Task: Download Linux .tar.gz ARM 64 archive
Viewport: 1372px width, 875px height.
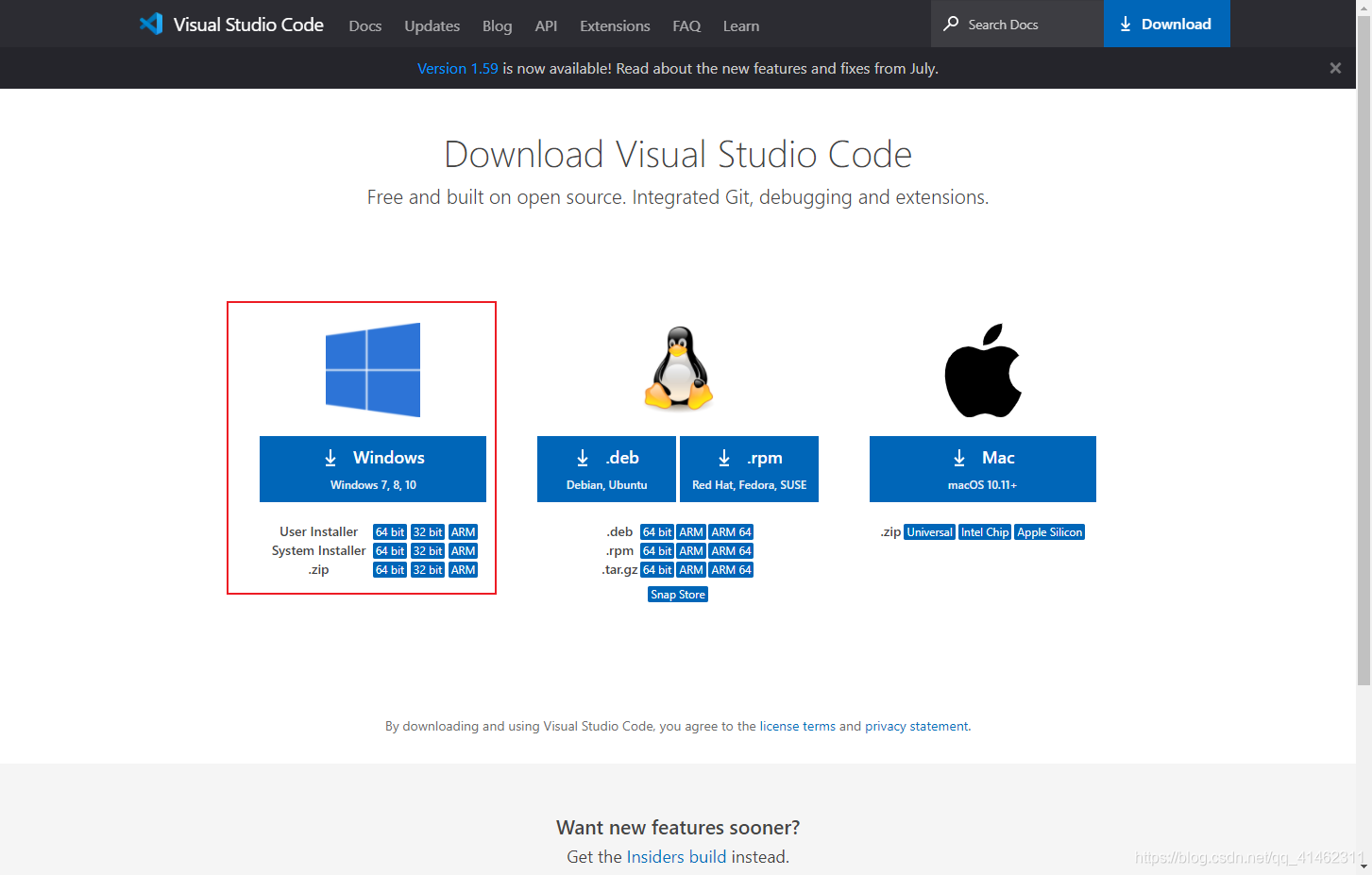Action: [732, 570]
